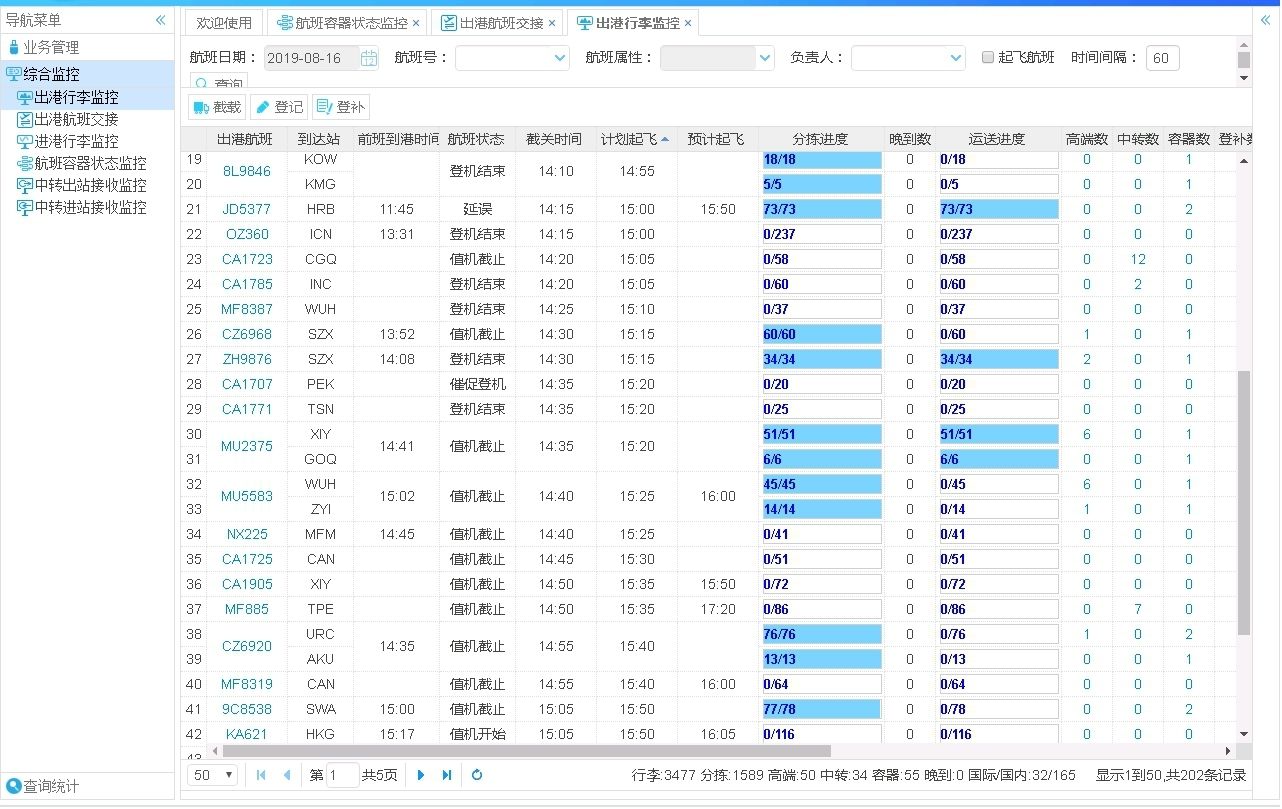Jump to the last page of records
1282x809 pixels.
pos(447,775)
